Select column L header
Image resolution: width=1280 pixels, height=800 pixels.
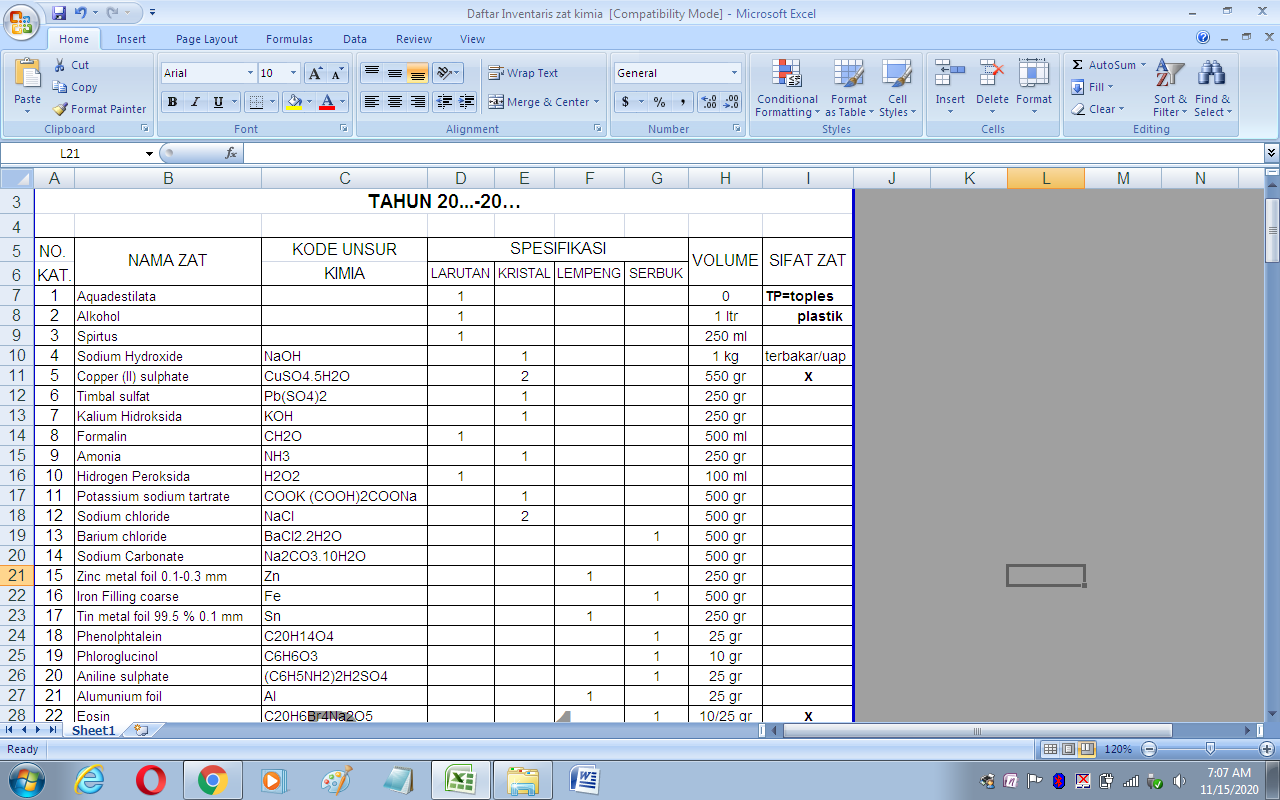tap(1046, 178)
